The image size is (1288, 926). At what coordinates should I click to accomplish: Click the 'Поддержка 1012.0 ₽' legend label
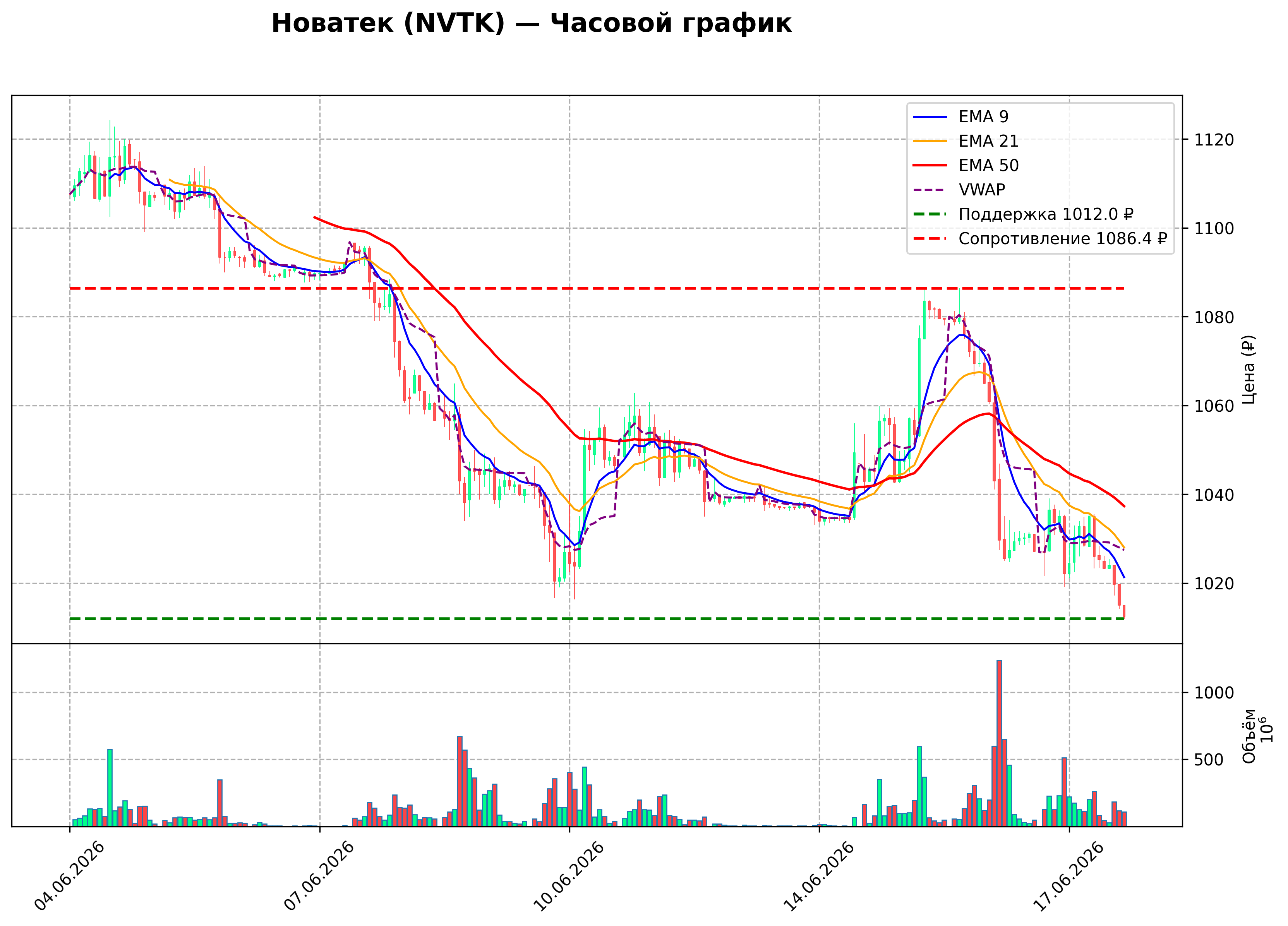pos(1046,214)
